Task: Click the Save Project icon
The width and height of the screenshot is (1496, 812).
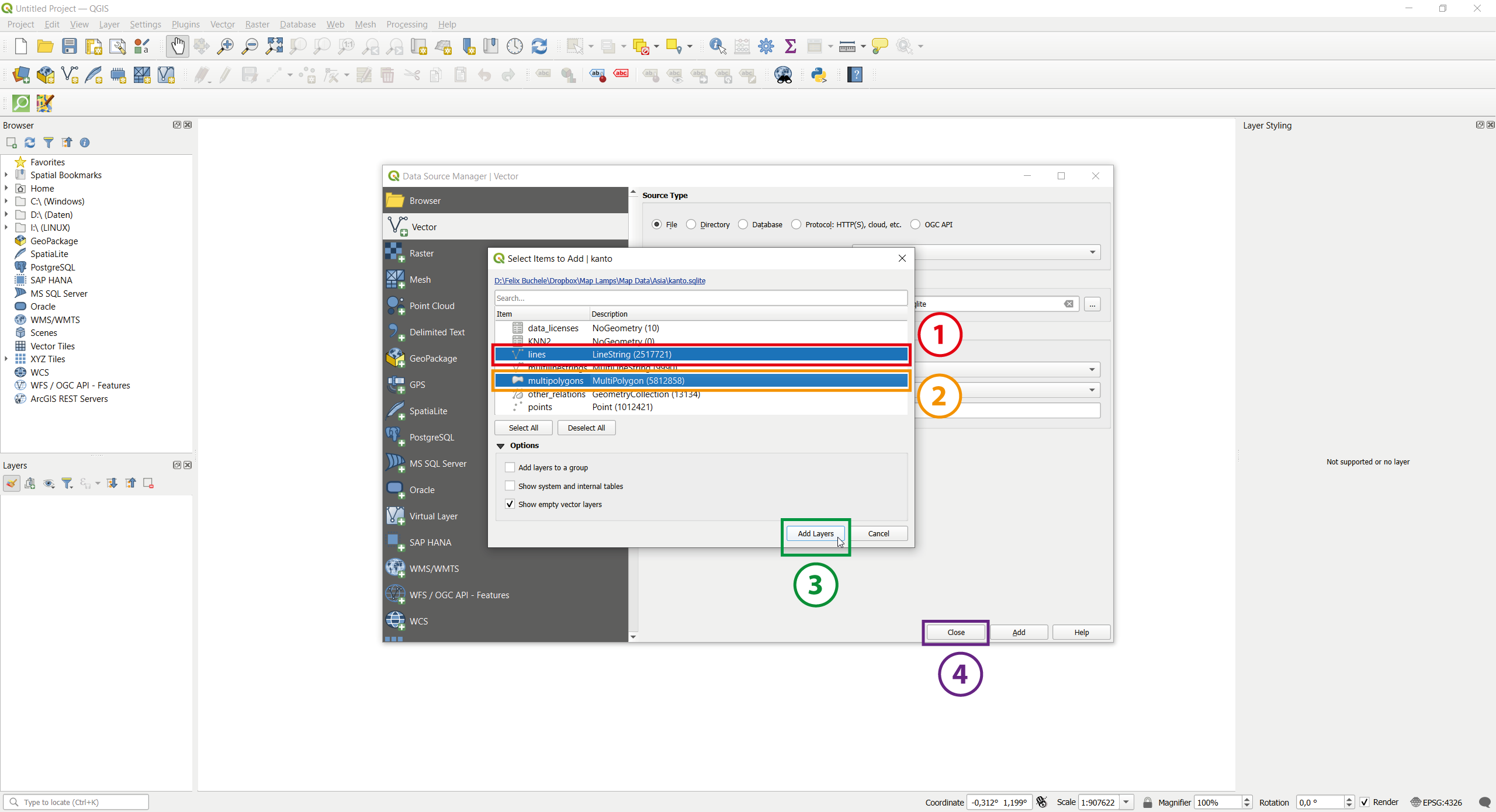Action: [x=70, y=46]
